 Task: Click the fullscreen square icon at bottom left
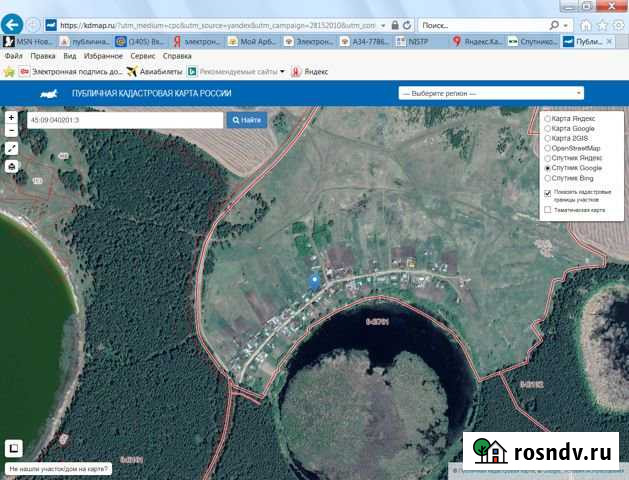coord(14,449)
